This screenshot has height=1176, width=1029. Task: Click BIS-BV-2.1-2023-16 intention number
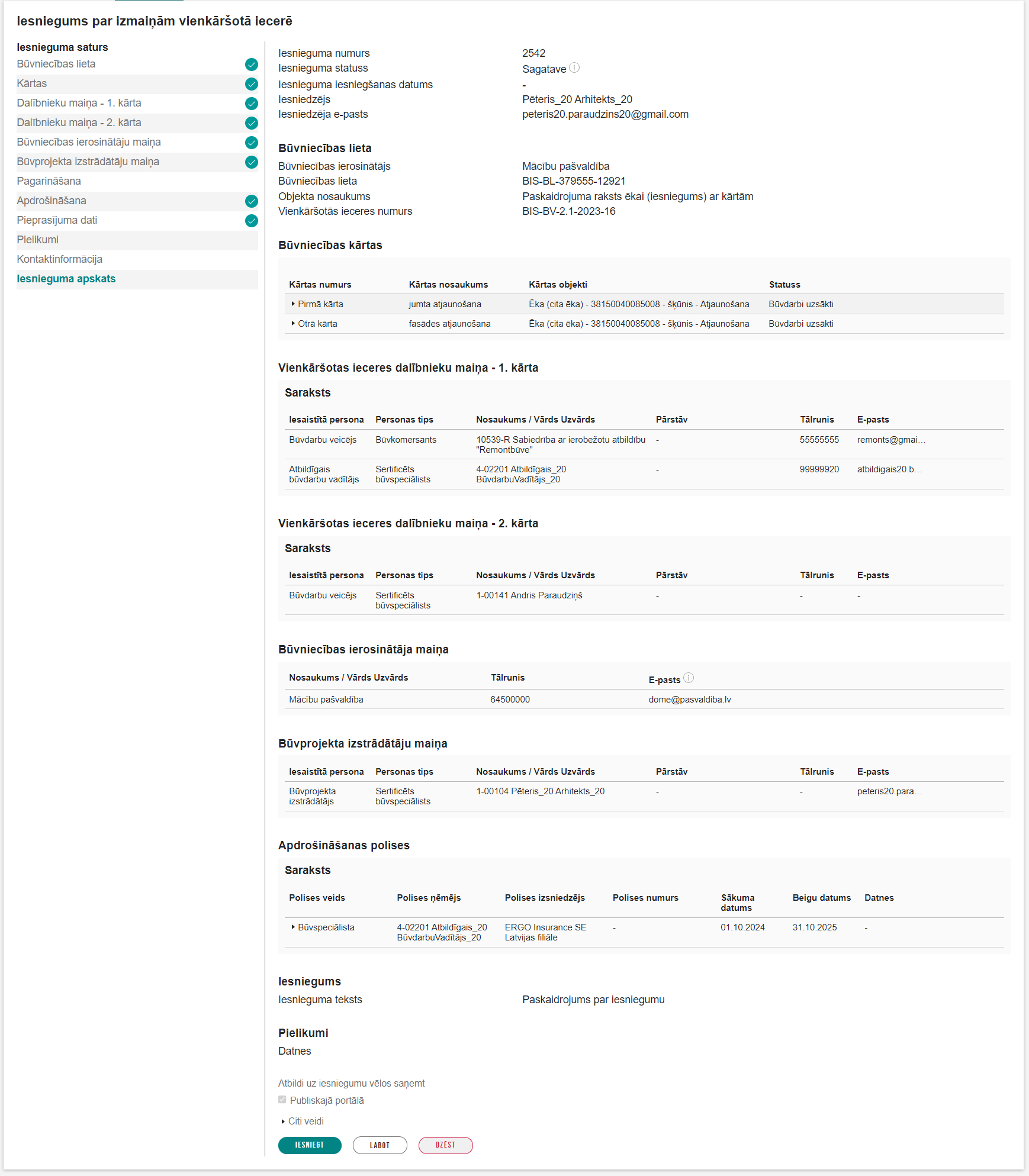pos(568,211)
